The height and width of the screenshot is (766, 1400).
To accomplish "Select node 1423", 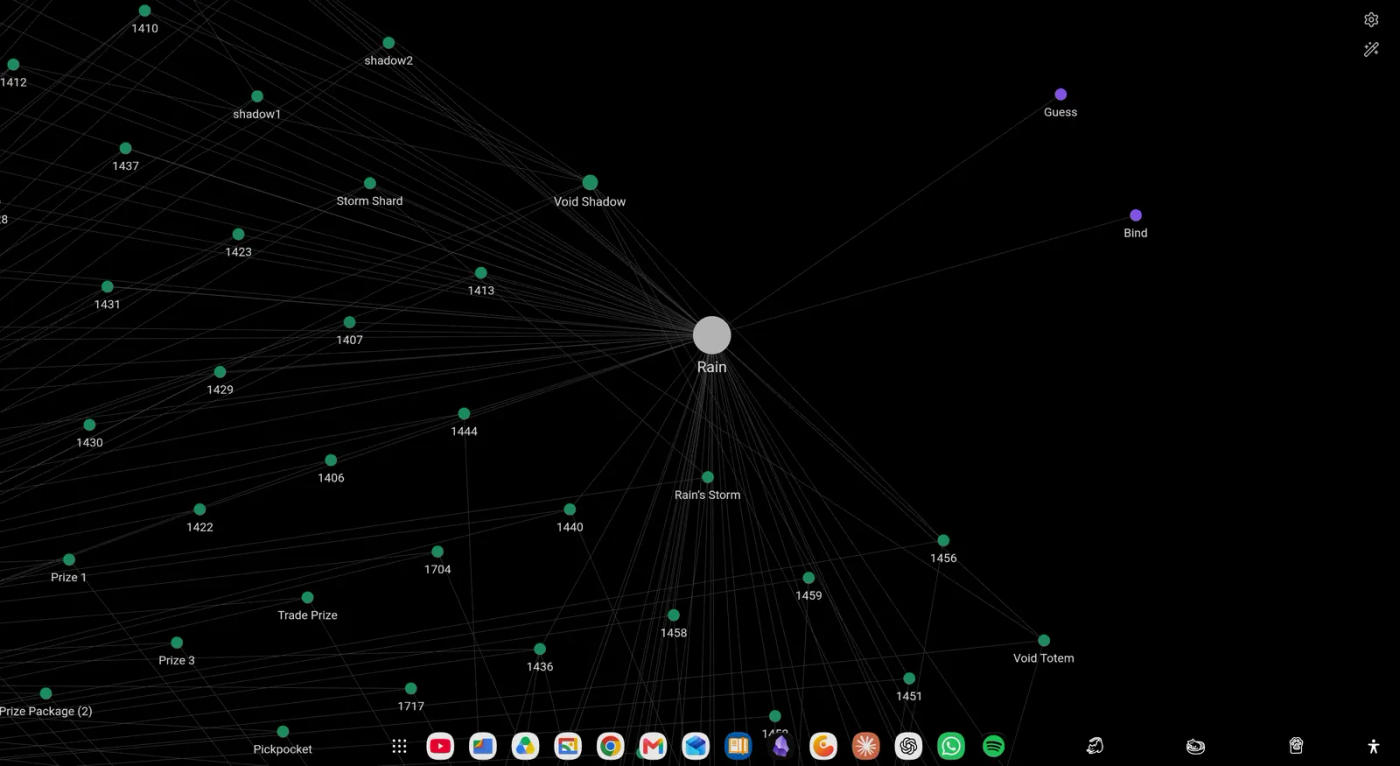I will pyautogui.click(x=238, y=235).
